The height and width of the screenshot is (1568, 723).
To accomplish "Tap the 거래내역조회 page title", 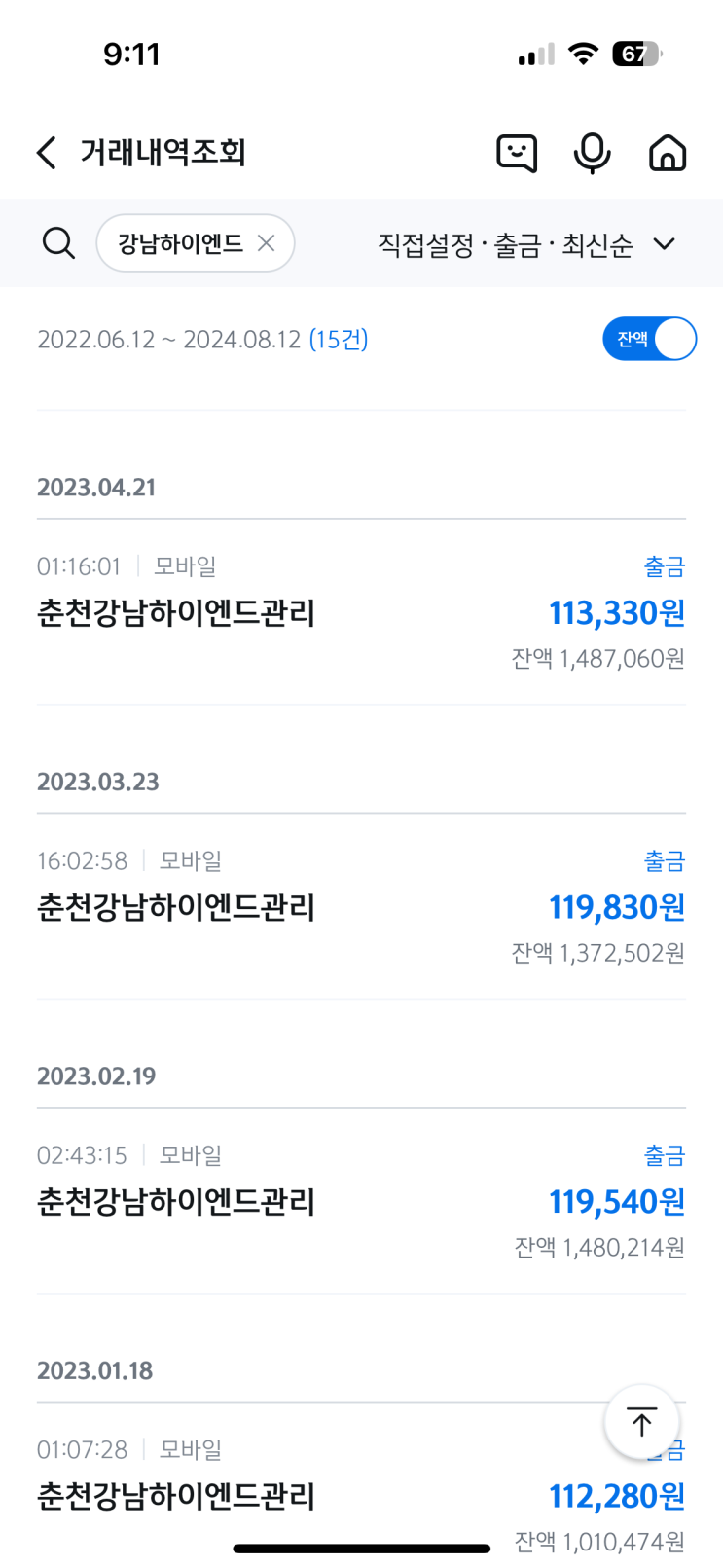I will (163, 153).
